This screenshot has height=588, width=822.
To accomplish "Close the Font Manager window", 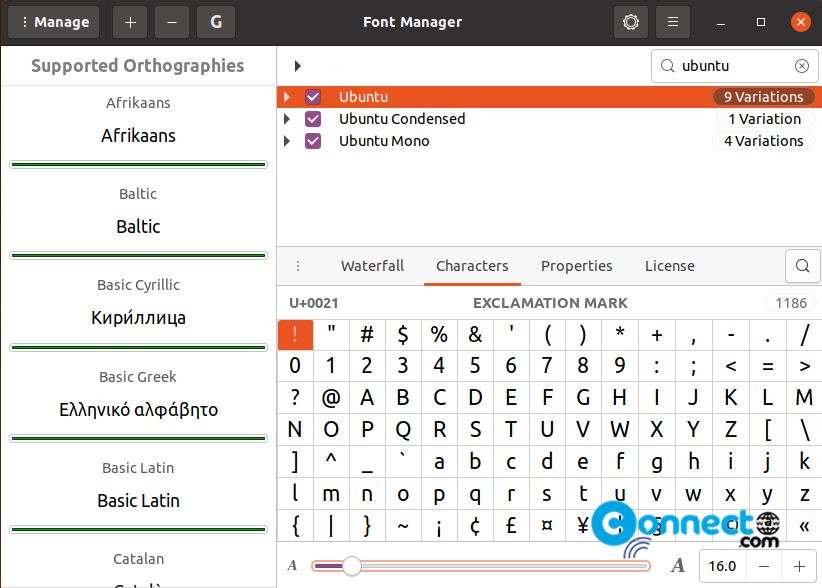I will [x=801, y=22].
